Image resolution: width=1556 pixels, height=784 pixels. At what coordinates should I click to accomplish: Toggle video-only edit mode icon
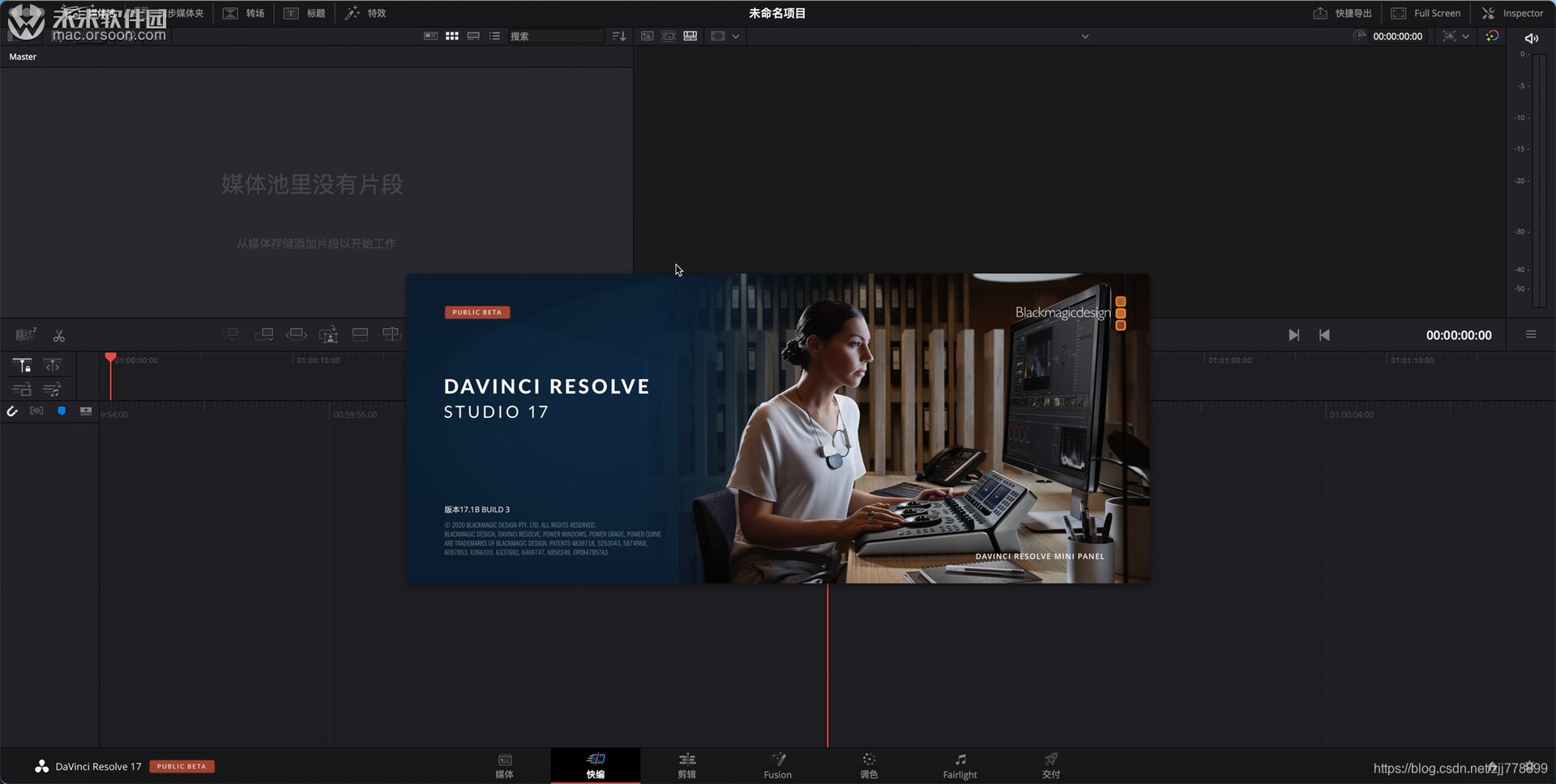click(x=23, y=390)
